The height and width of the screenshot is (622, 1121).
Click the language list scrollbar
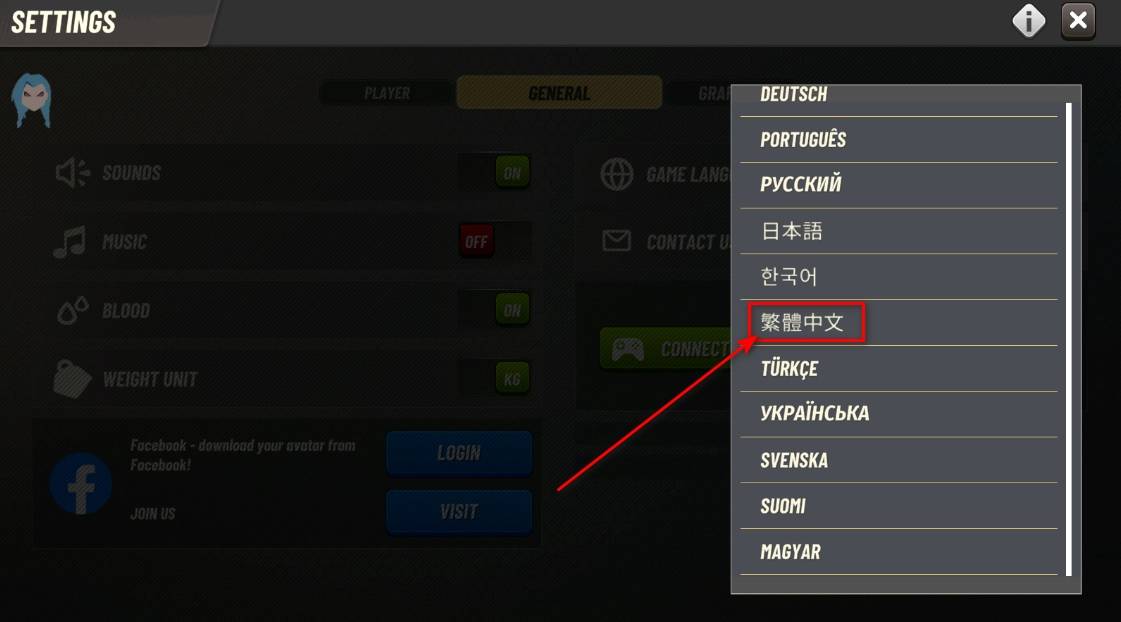pos(1069,340)
